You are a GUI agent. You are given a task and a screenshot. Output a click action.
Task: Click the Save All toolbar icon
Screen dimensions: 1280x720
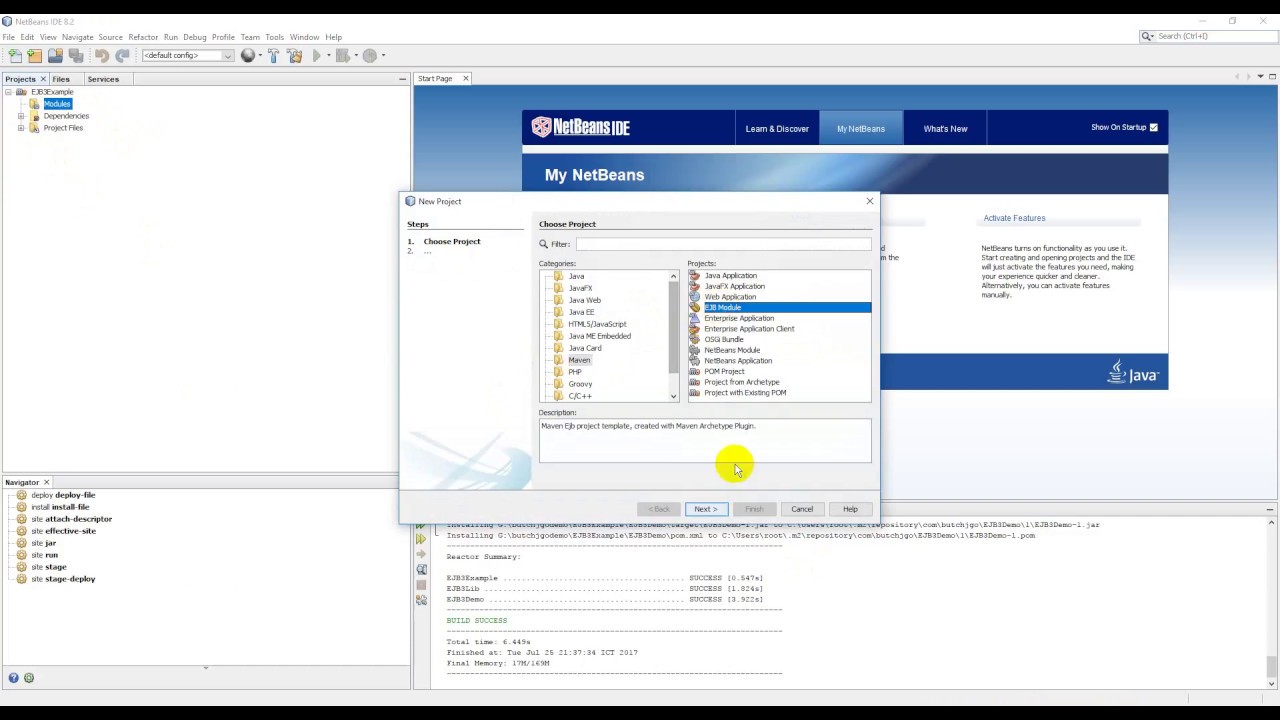76,56
